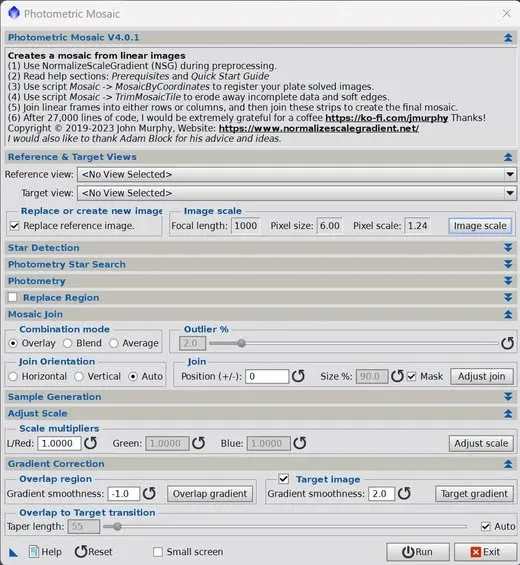Collapse Gradient Correction section
Image resolution: width=520 pixels, height=565 pixels.
pyautogui.click(x=508, y=464)
